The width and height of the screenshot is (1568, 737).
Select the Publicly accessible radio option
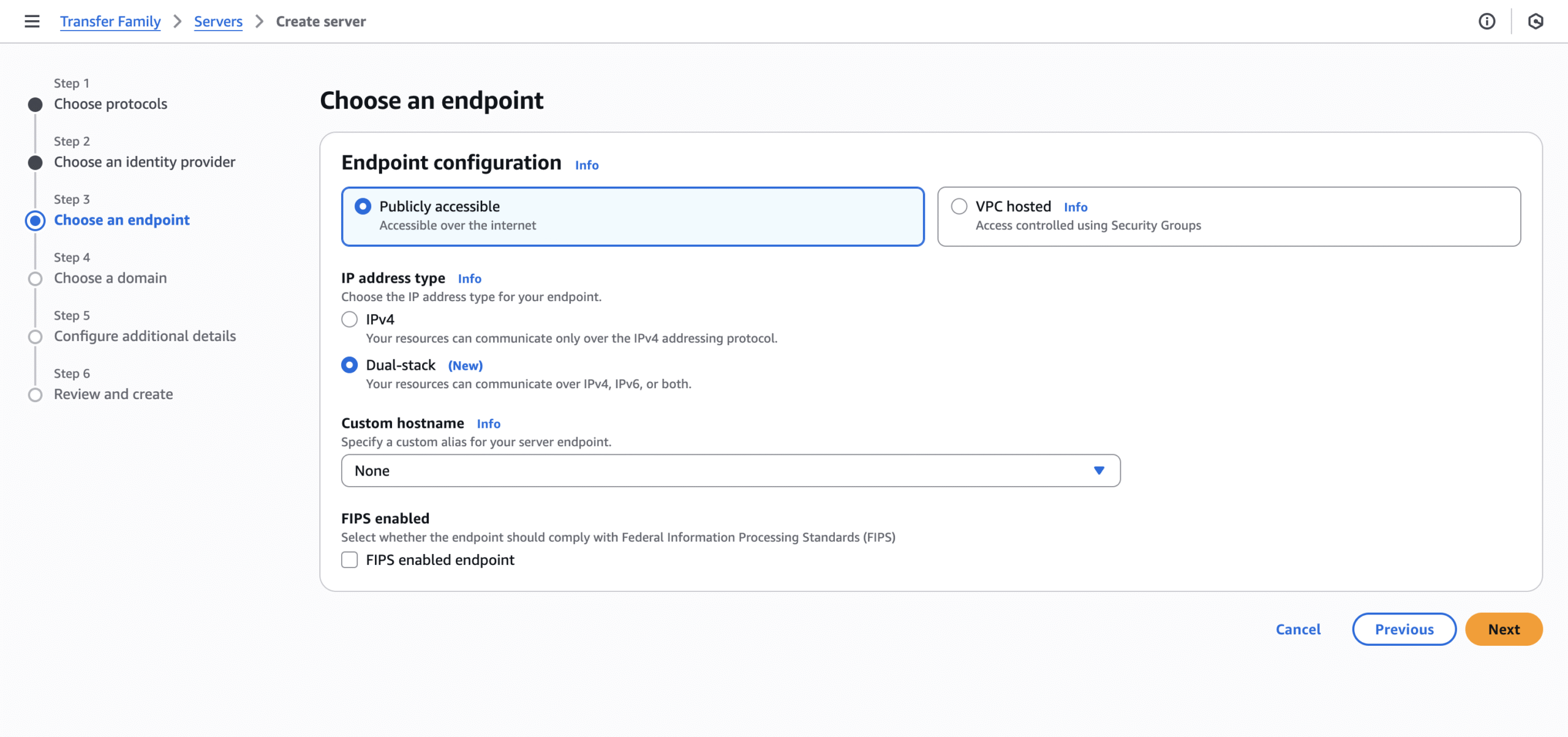(x=363, y=206)
